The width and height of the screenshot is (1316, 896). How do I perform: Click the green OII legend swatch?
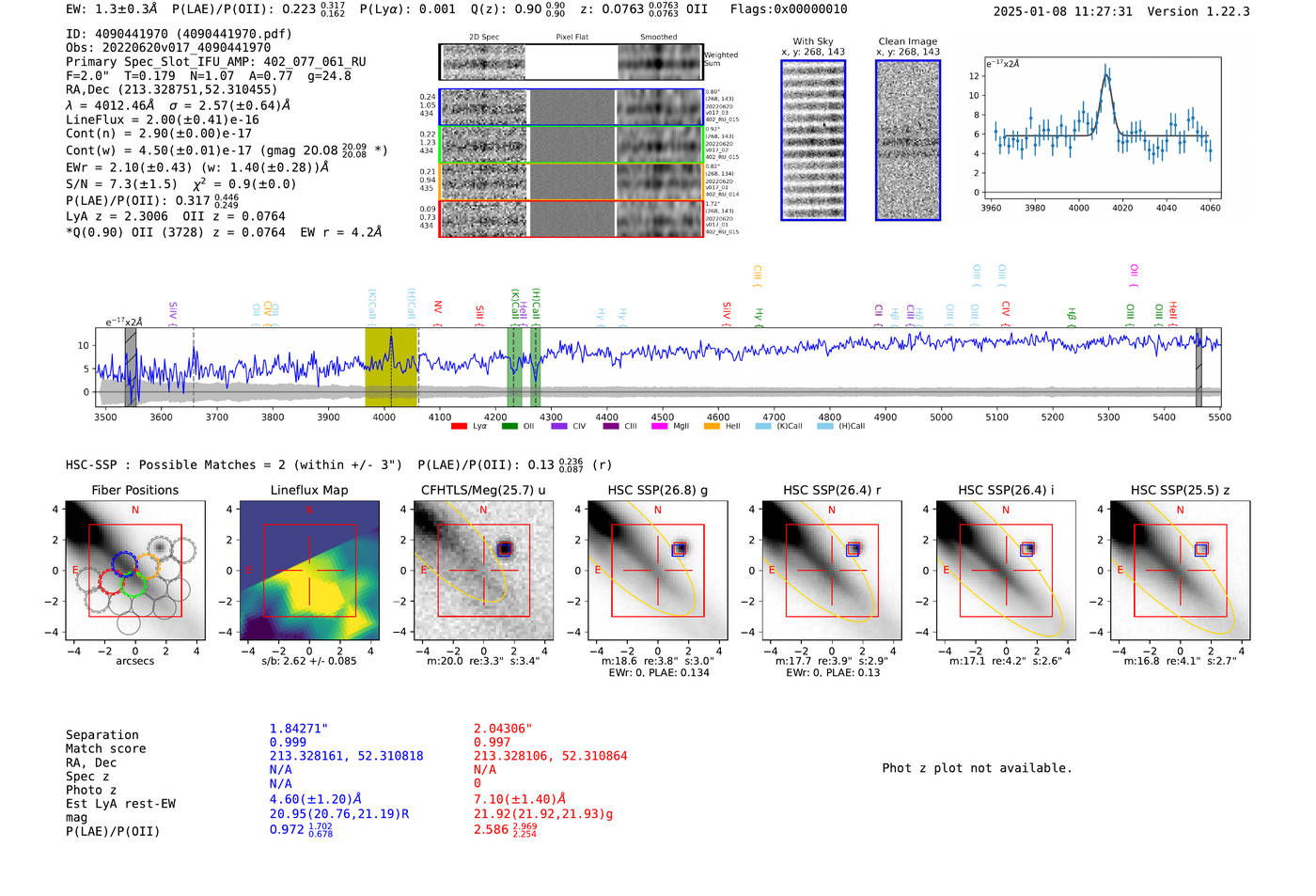click(x=509, y=426)
